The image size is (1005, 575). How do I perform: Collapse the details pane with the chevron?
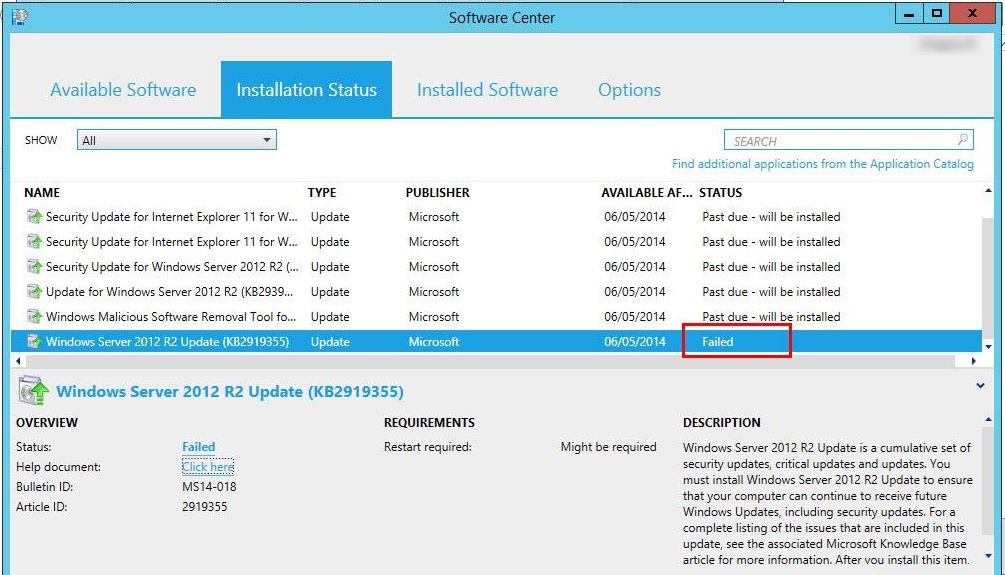pyautogui.click(x=980, y=386)
